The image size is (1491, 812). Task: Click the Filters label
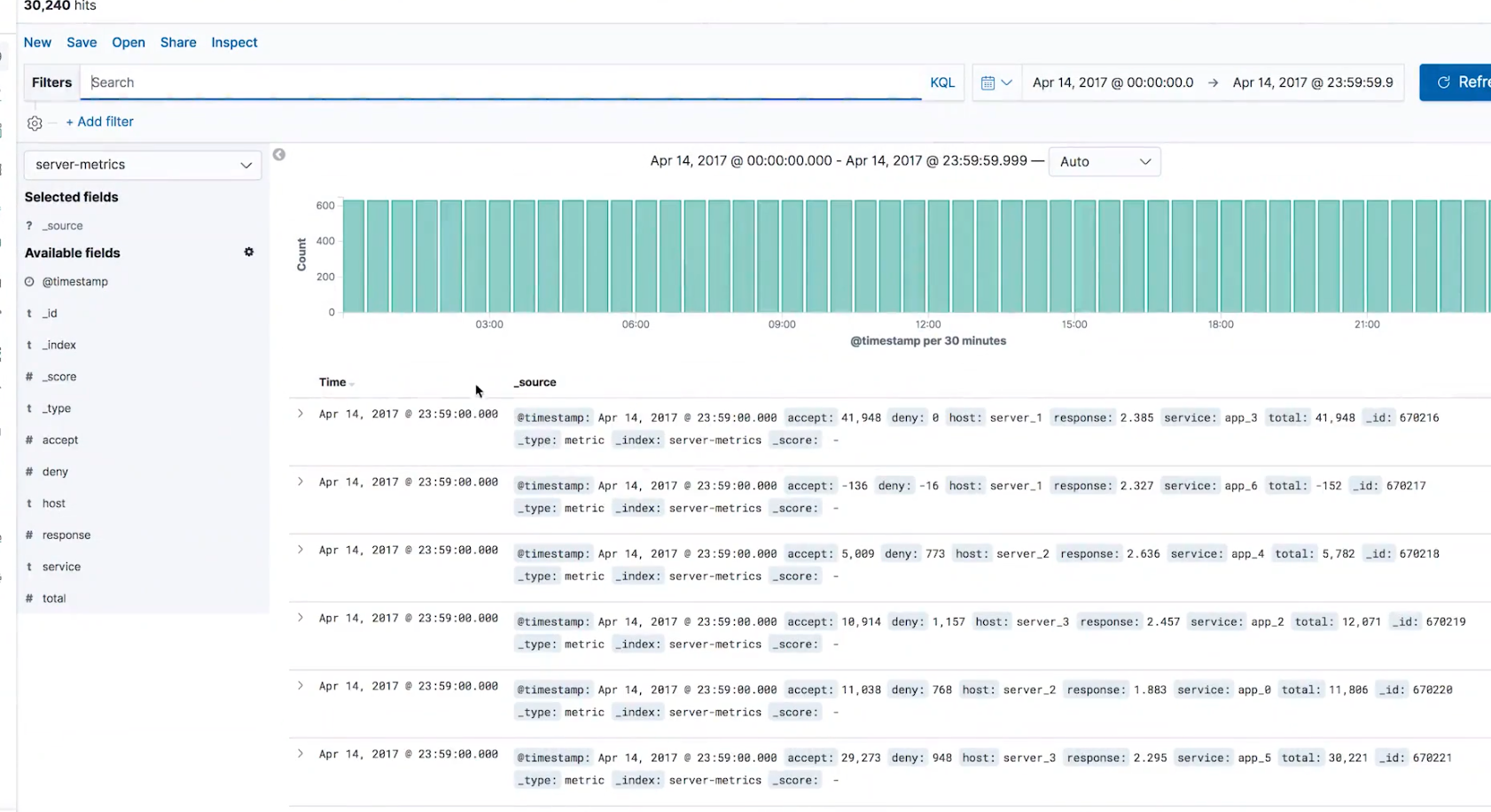click(x=51, y=82)
